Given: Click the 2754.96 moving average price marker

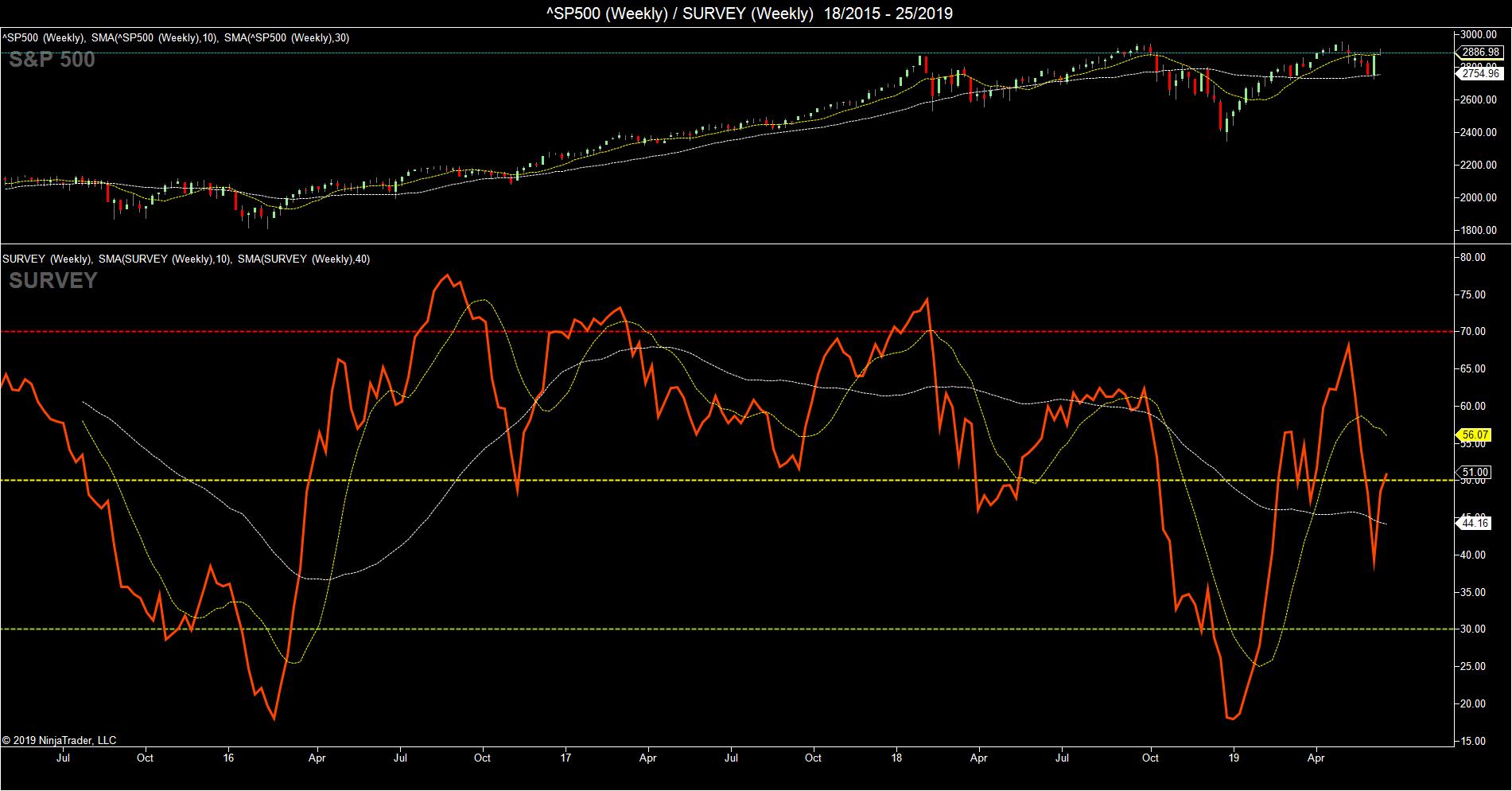Looking at the screenshot, I should (x=1480, y=73).
